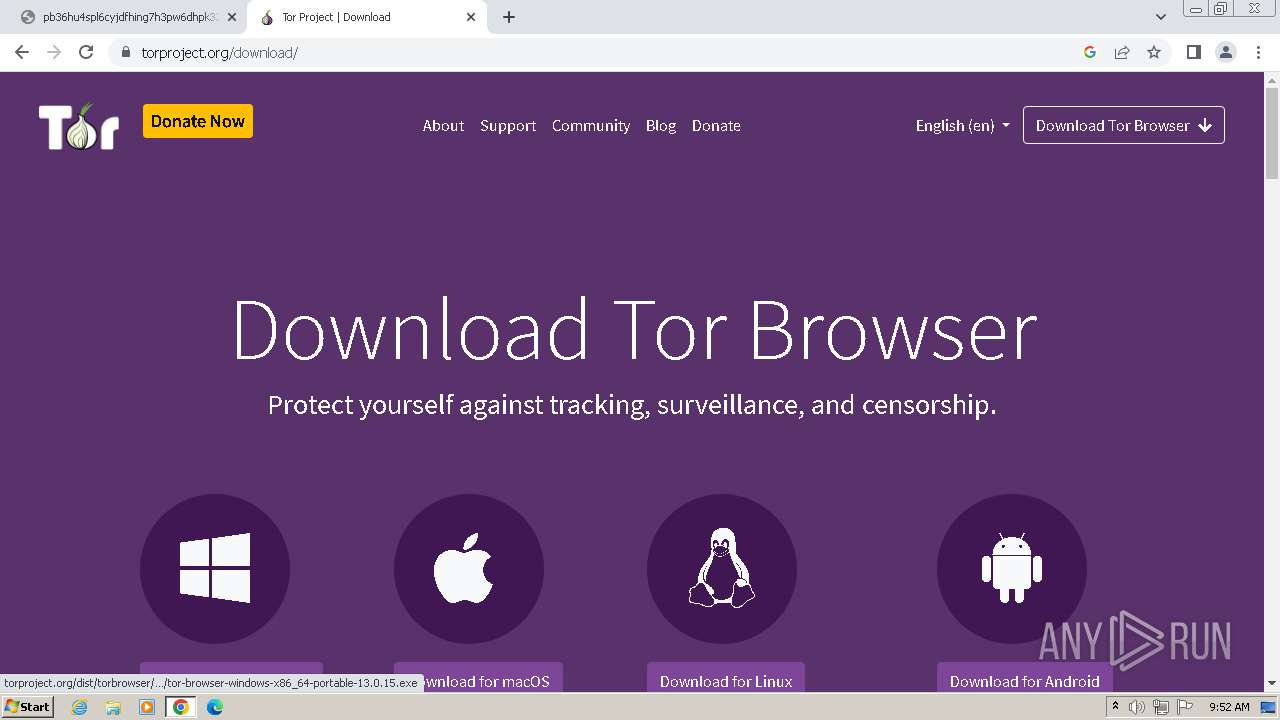Image resolution: width=1280 pixels, height=720 pixels.
Task: Open the English (en) language dropdown
Action: [x=963, y=125]
